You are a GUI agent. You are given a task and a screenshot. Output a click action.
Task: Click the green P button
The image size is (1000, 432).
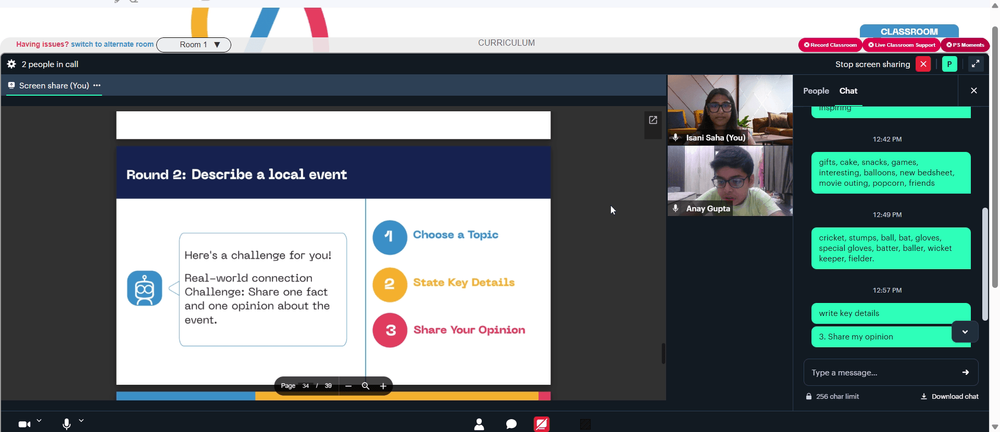(950, 64)
